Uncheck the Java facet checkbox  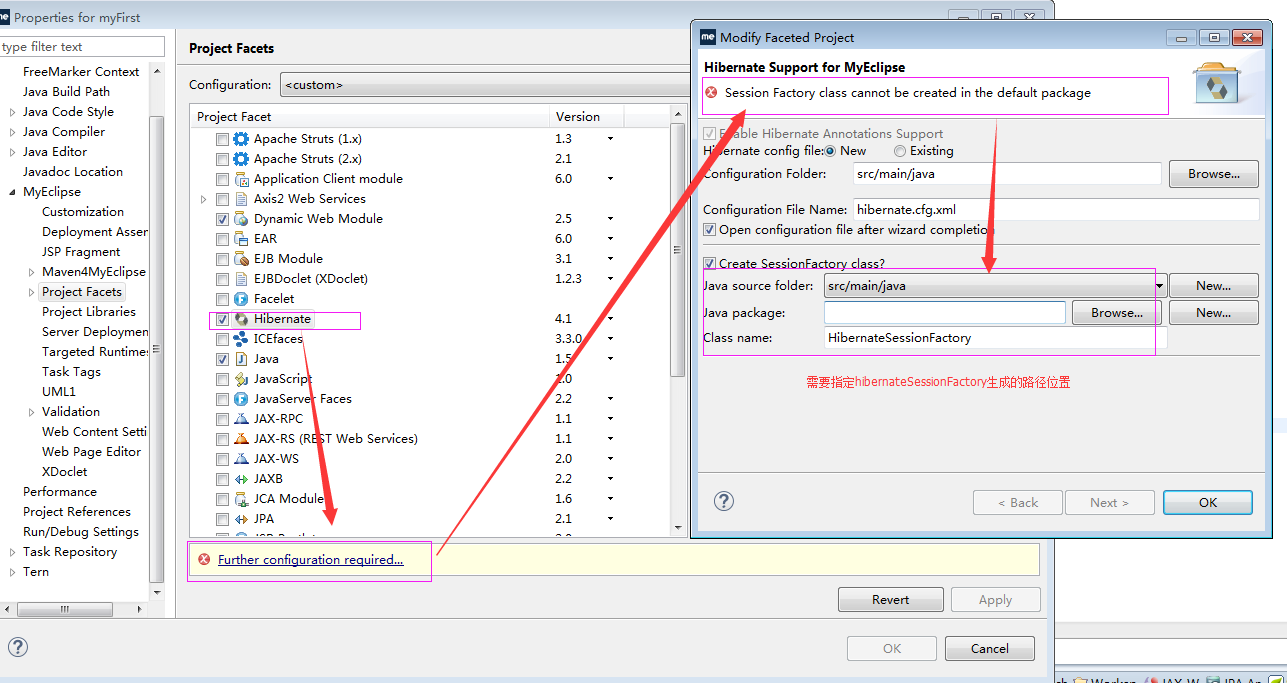tap(222, 359)
